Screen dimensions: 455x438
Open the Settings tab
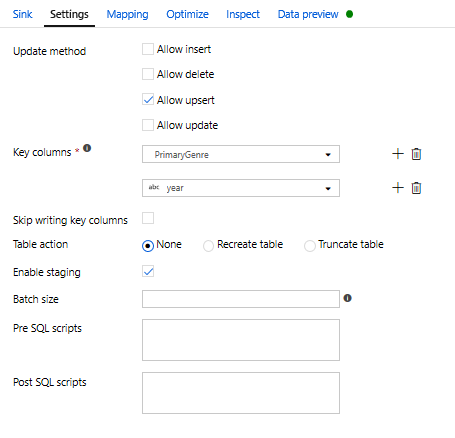click(x=69, y=14)
